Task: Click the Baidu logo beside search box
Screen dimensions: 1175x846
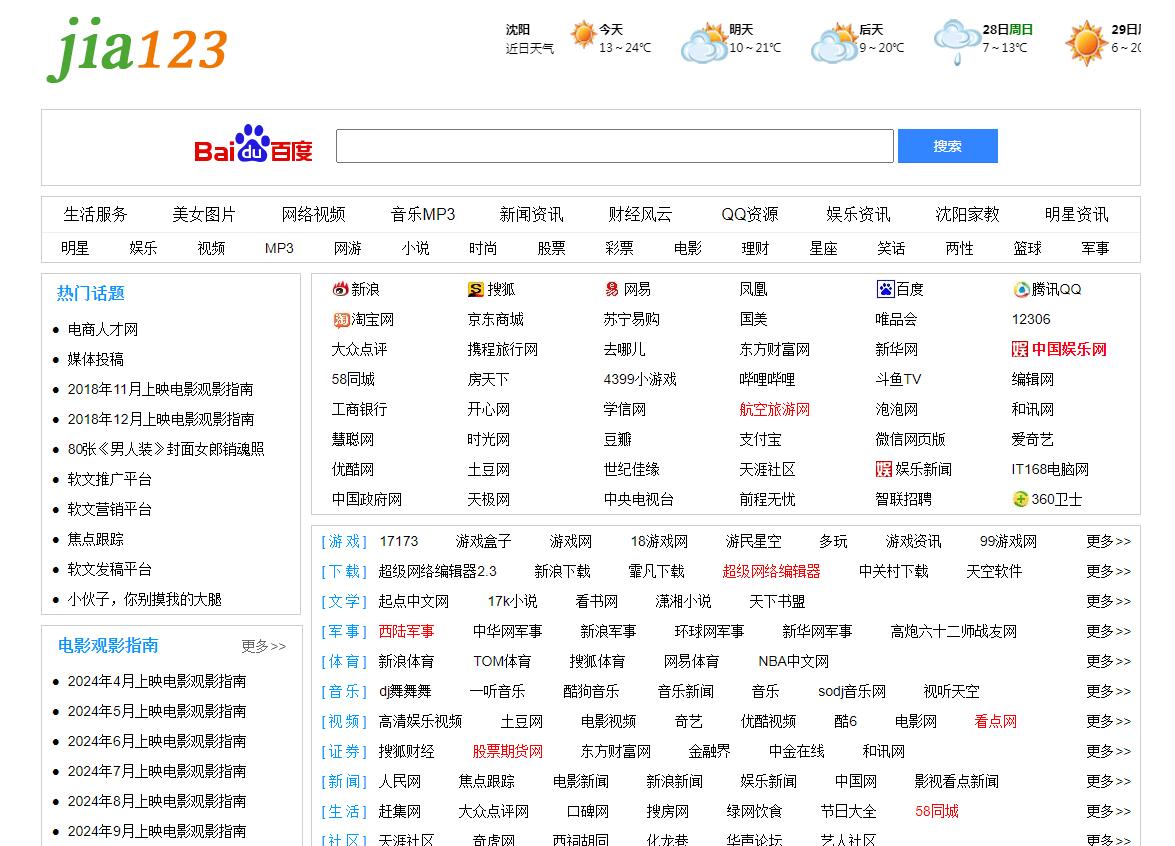Action: pyautogui.click(x=253, y=144)
